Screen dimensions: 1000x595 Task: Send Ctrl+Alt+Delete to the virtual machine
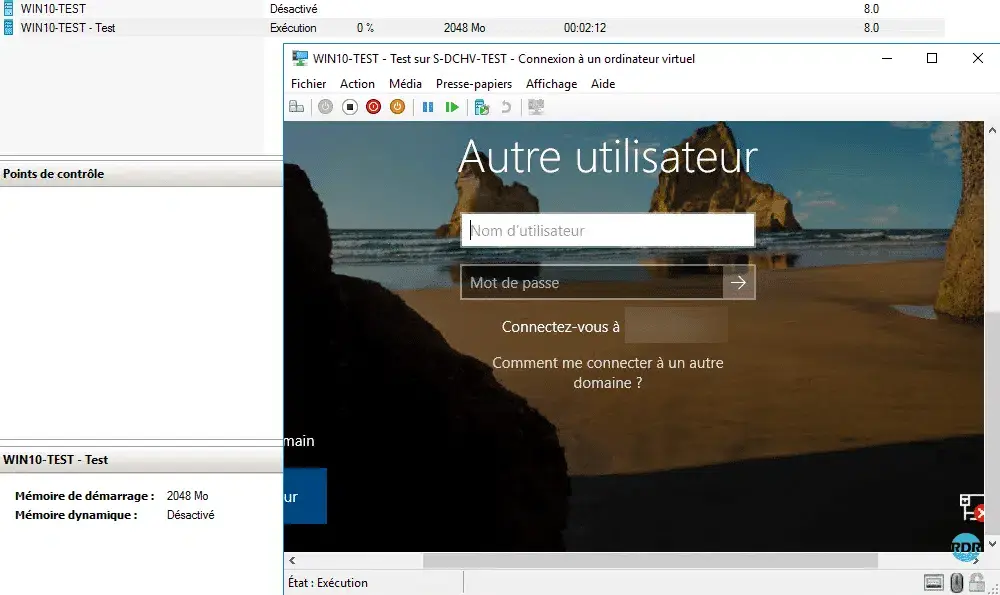(x=297, y=107)
